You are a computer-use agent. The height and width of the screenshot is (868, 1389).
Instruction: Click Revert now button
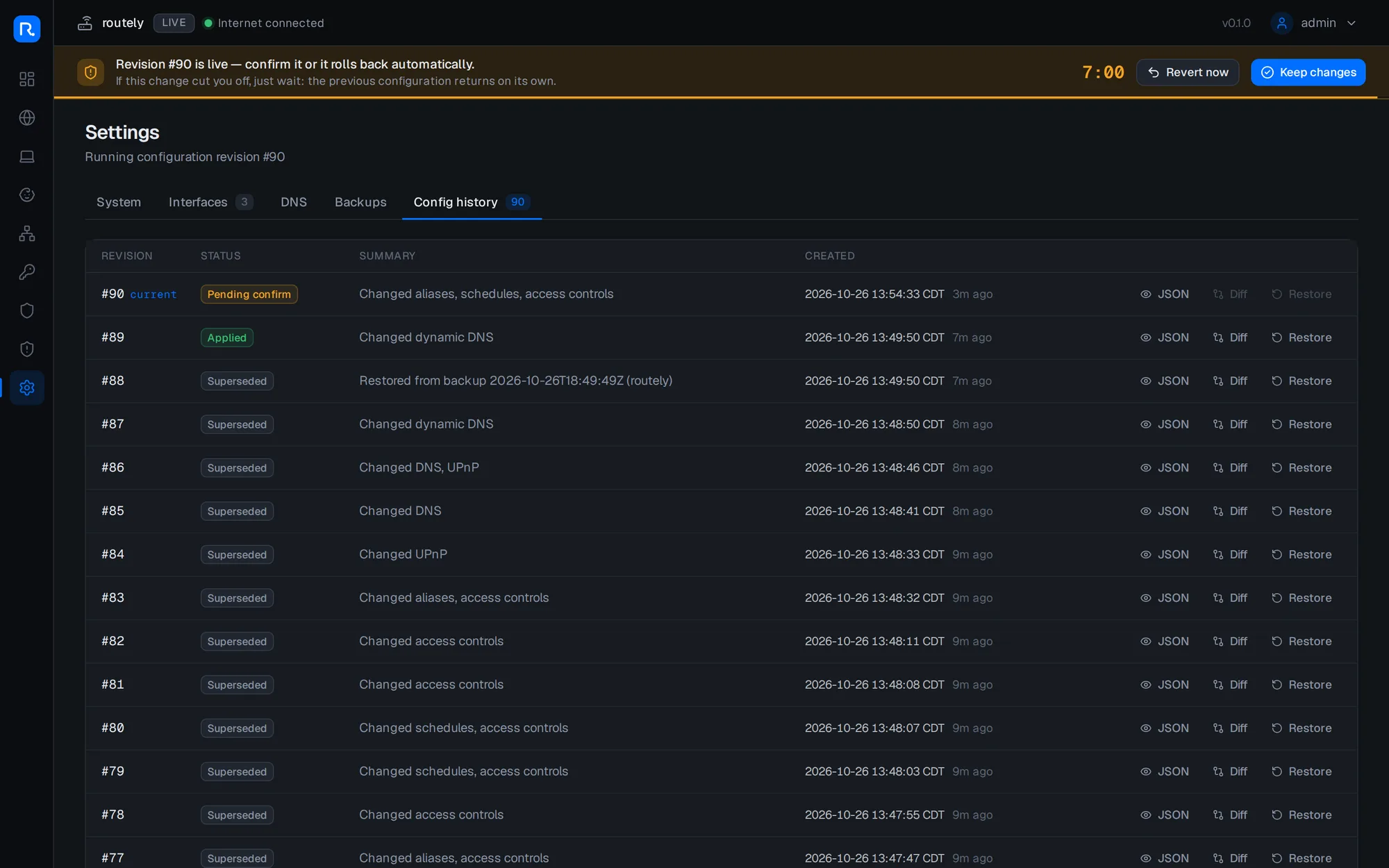[1188, 72]
